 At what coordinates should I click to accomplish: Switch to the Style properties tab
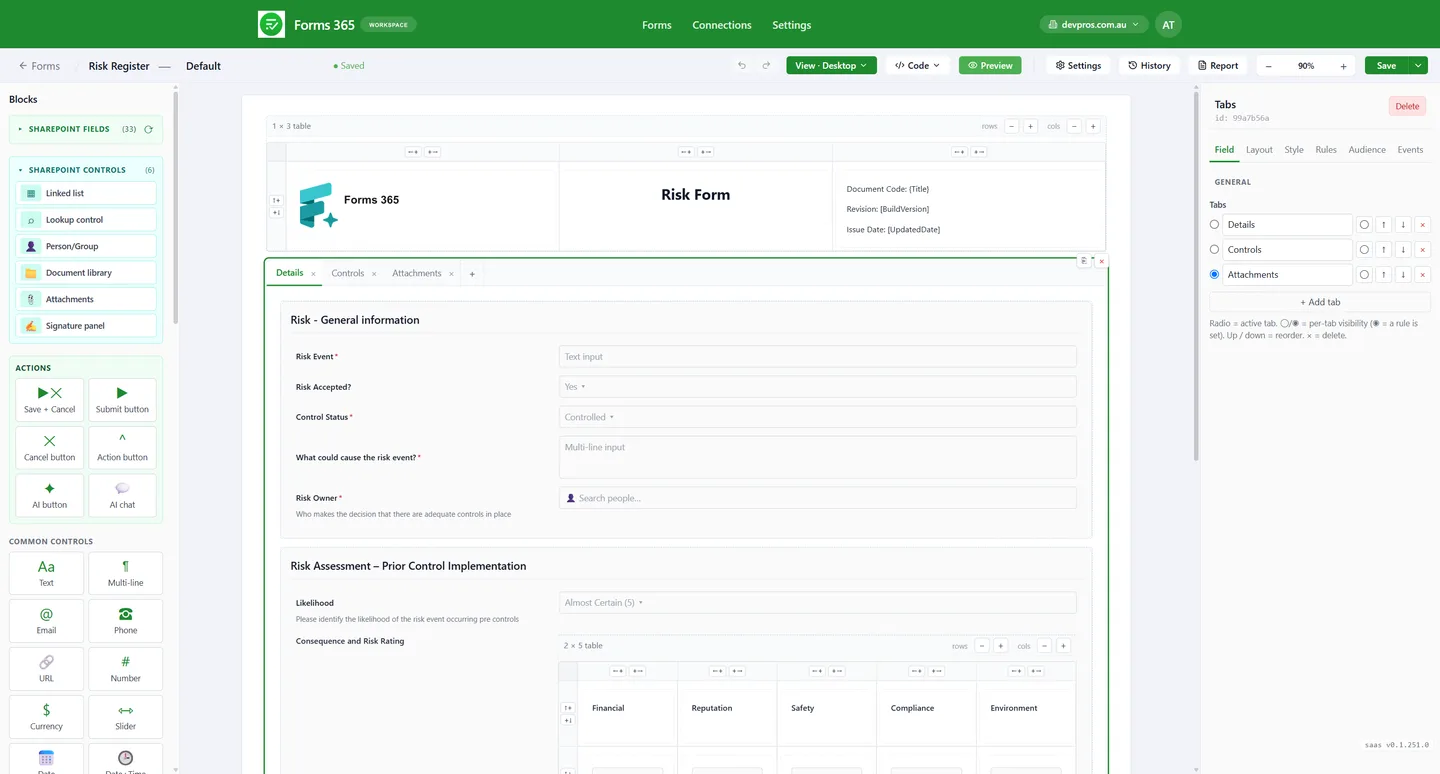pos(1294,149)
